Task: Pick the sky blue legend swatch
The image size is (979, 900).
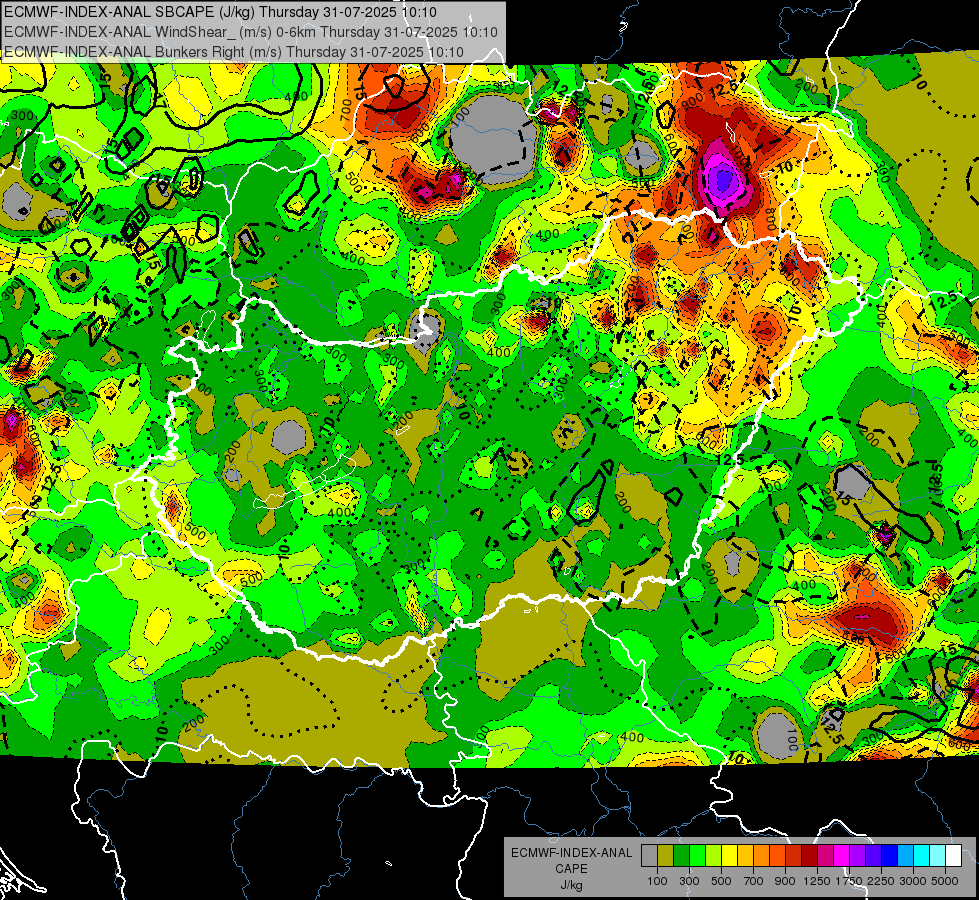Action: tap(905, 855)
